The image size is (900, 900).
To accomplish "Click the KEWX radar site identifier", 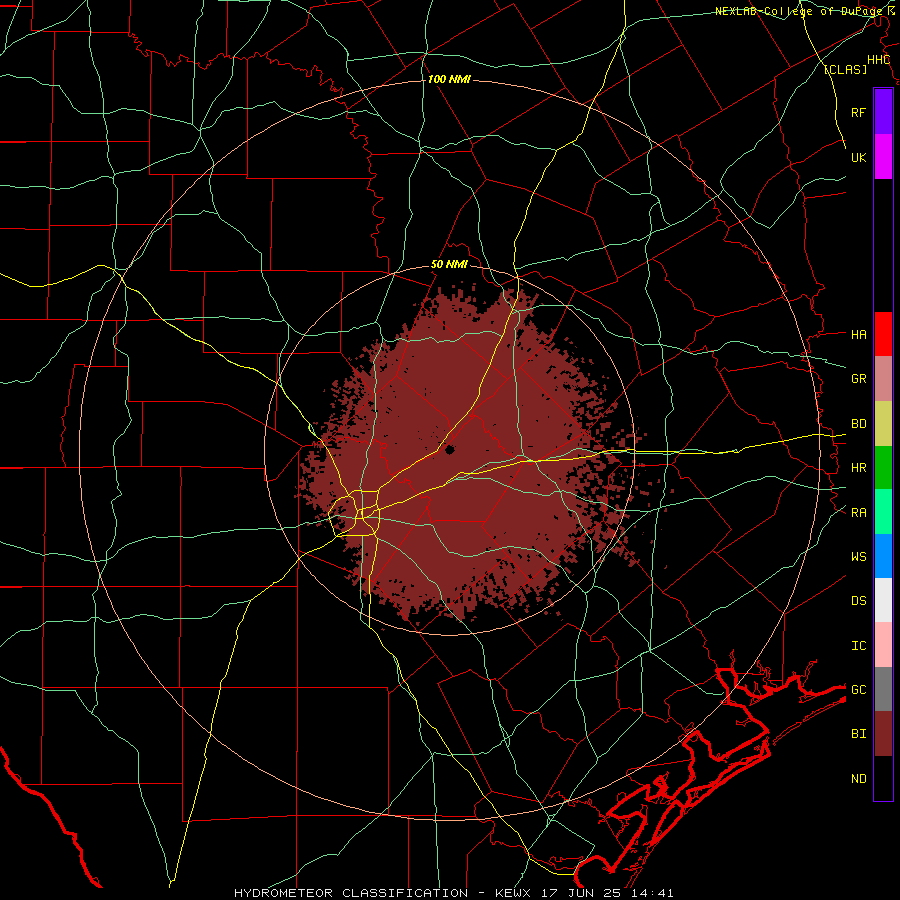I will click(x=514, y=893).
